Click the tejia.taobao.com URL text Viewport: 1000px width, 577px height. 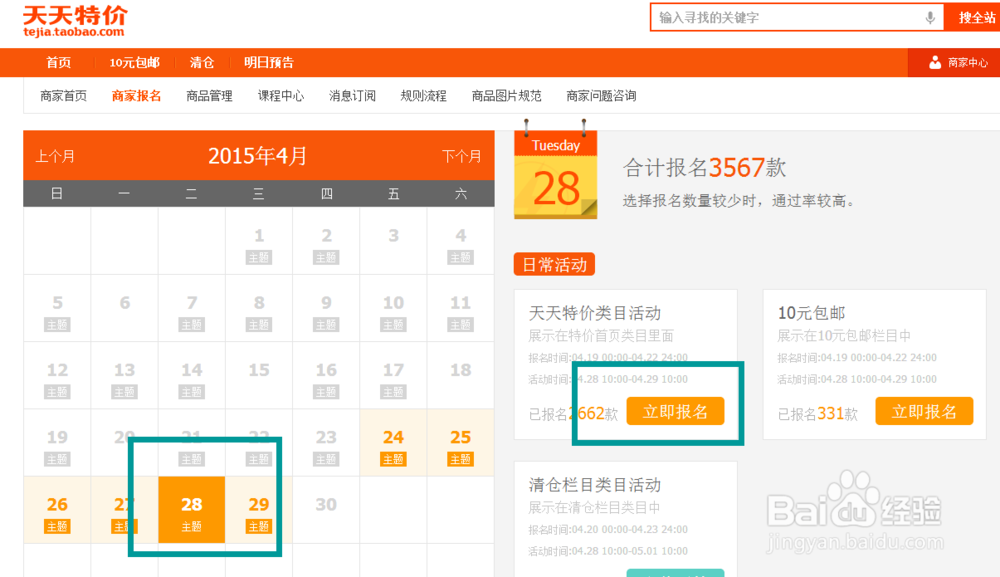pos(73,32)
